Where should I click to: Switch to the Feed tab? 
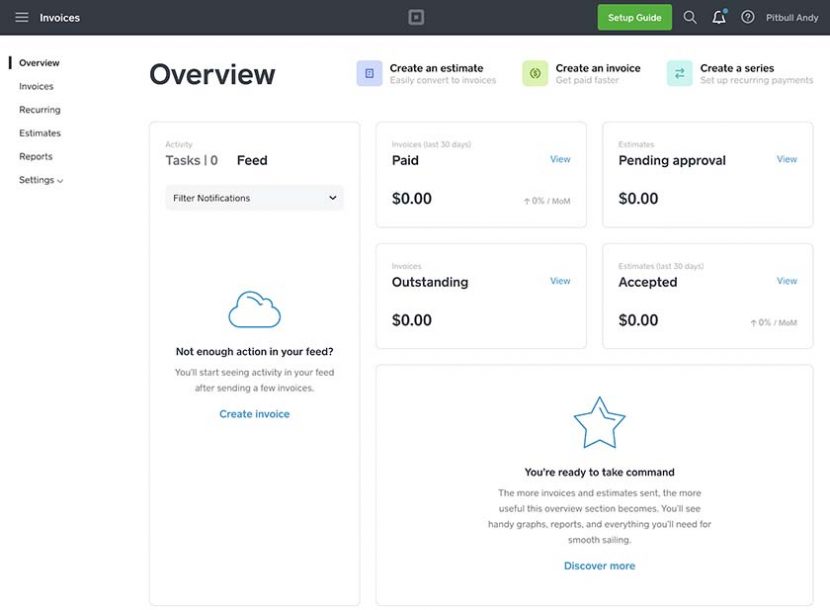[252, 160]
